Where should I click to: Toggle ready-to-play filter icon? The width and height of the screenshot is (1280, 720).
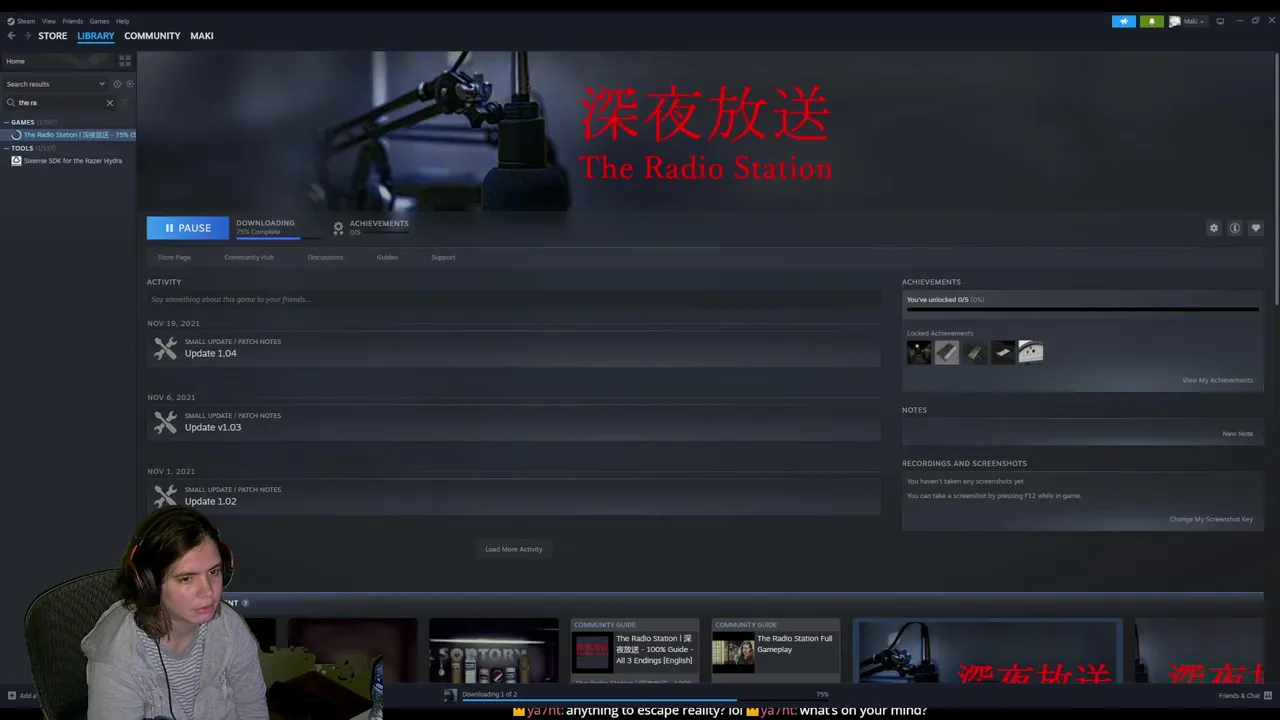pyautogui.click(x=129, y=84)
